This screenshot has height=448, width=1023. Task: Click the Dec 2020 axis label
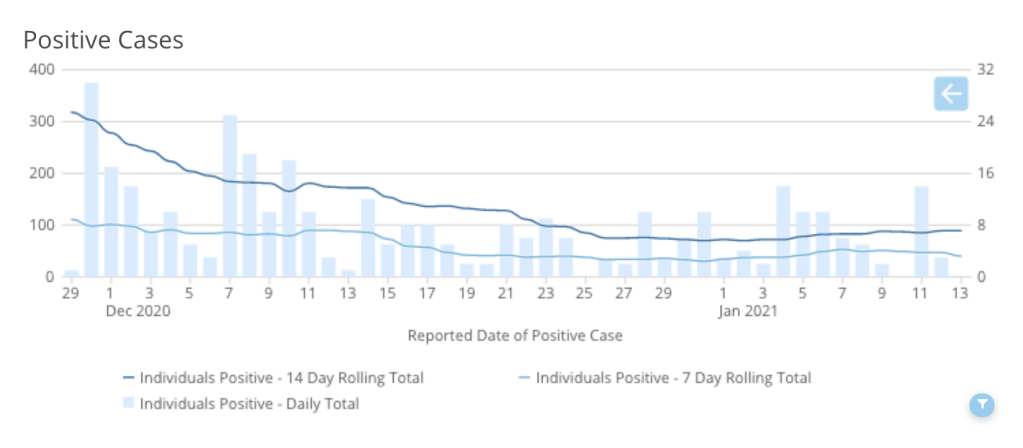click(x=136, y=311)
